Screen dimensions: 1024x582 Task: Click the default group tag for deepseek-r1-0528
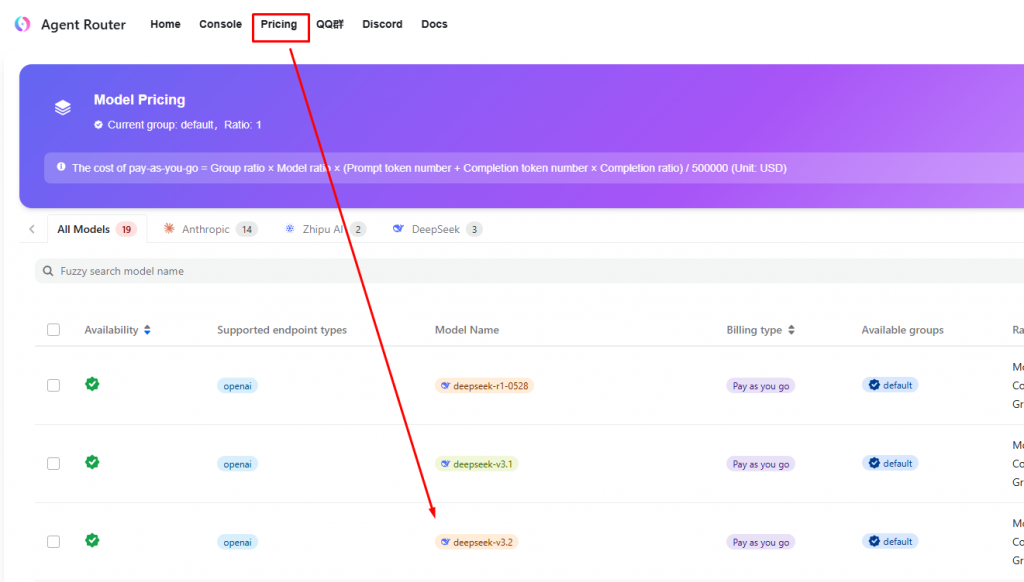pyautogui.click(x=890, y=385)
